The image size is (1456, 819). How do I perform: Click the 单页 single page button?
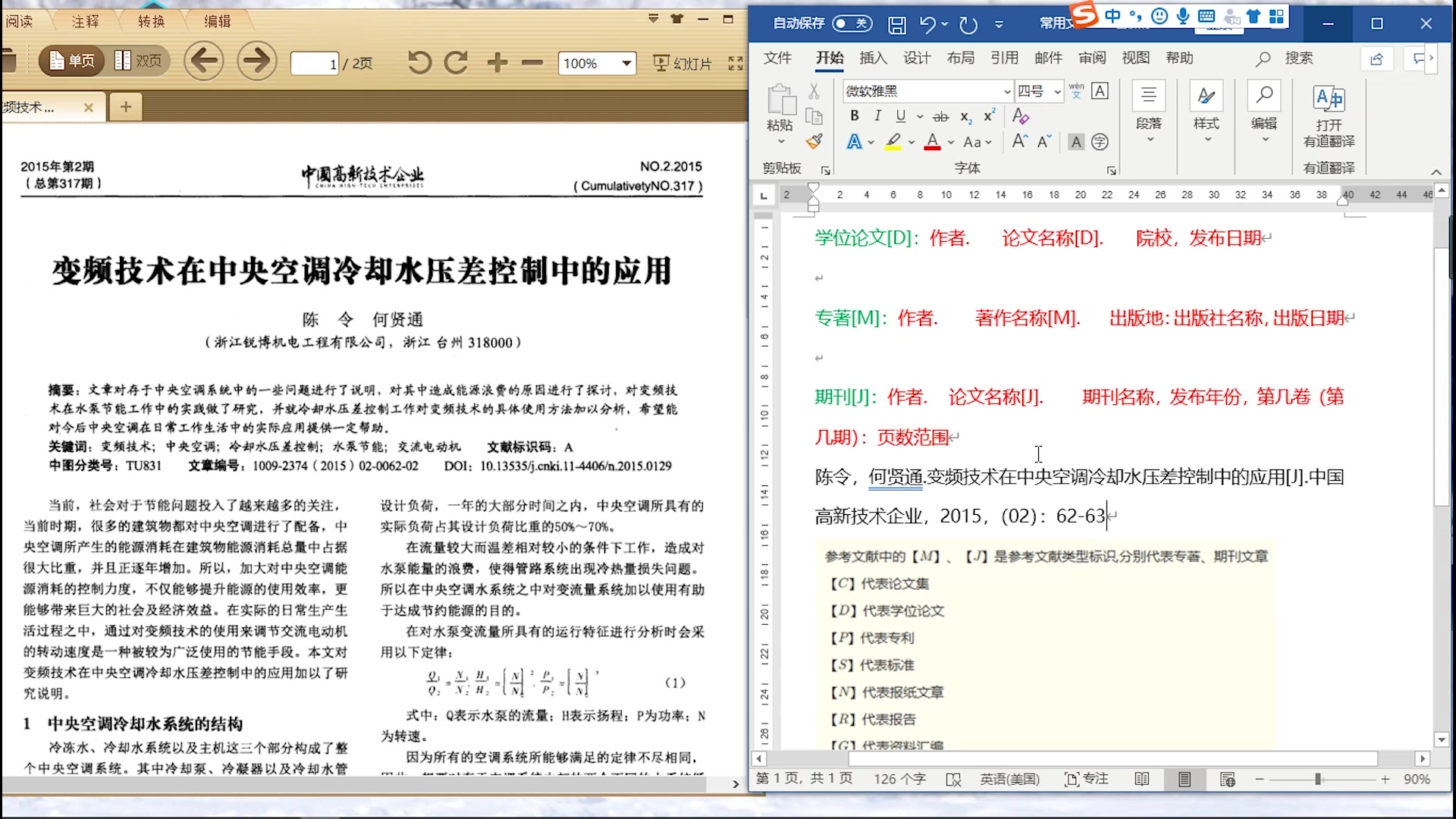[72, 61]
